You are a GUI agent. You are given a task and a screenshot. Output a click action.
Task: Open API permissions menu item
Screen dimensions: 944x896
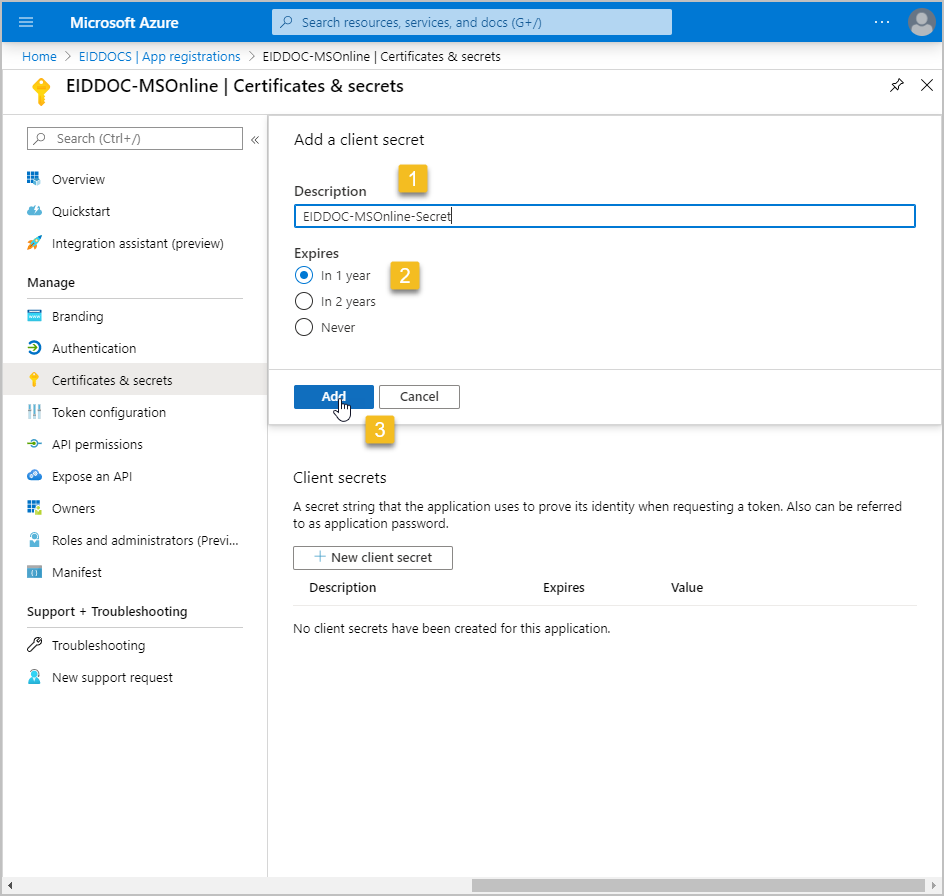[x=97, y=444]
